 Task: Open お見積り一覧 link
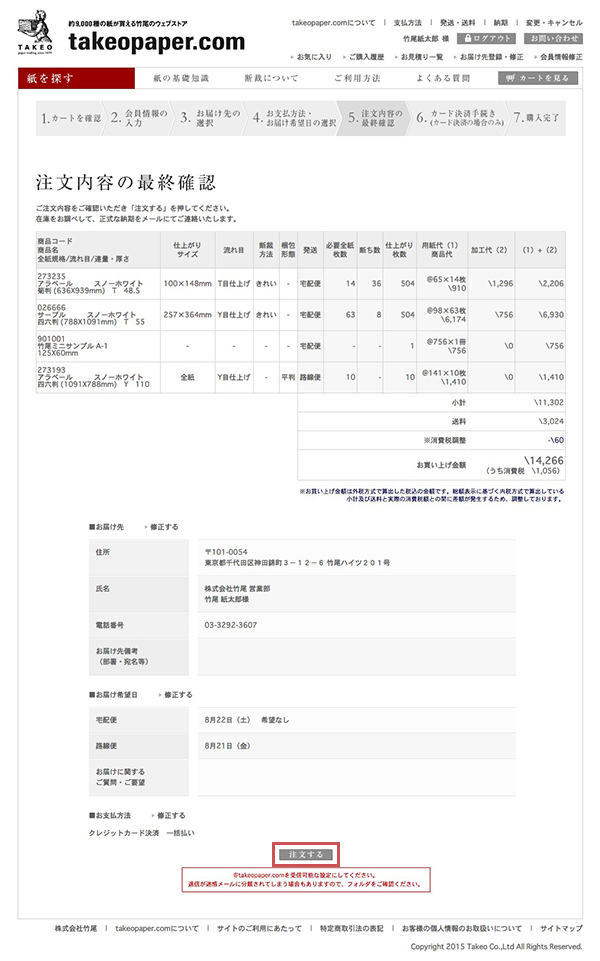point(424,57)
